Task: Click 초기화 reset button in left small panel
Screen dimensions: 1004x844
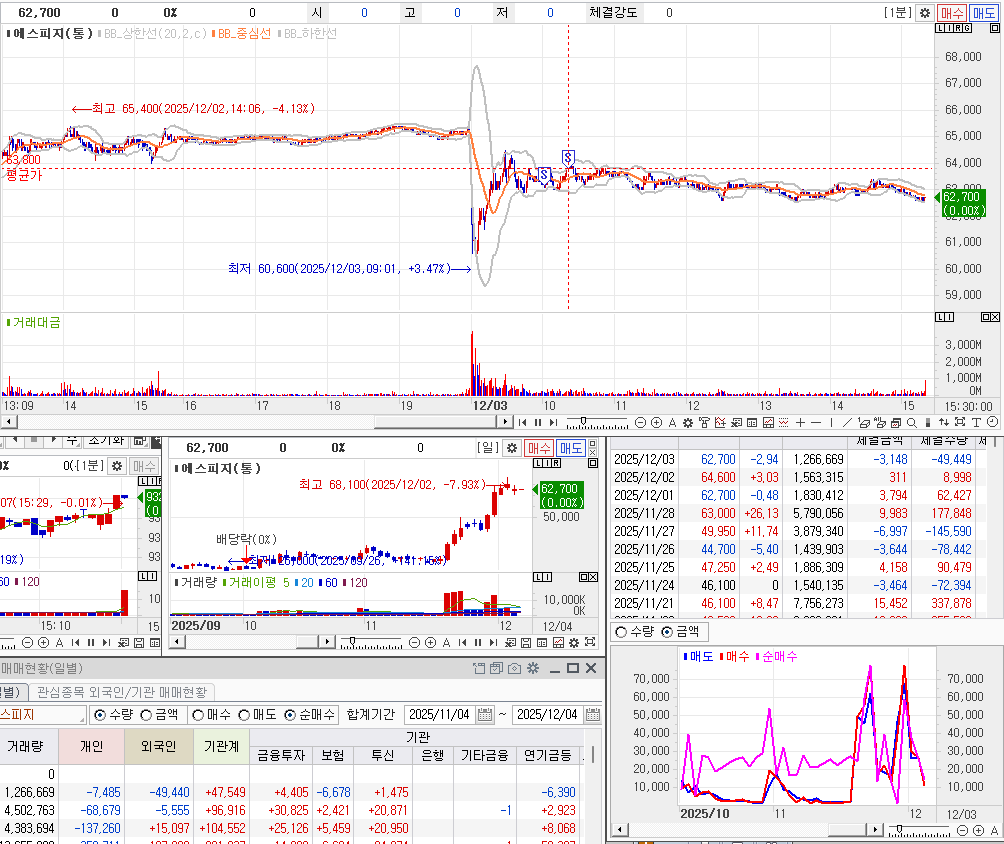Action: coord(106,441)
